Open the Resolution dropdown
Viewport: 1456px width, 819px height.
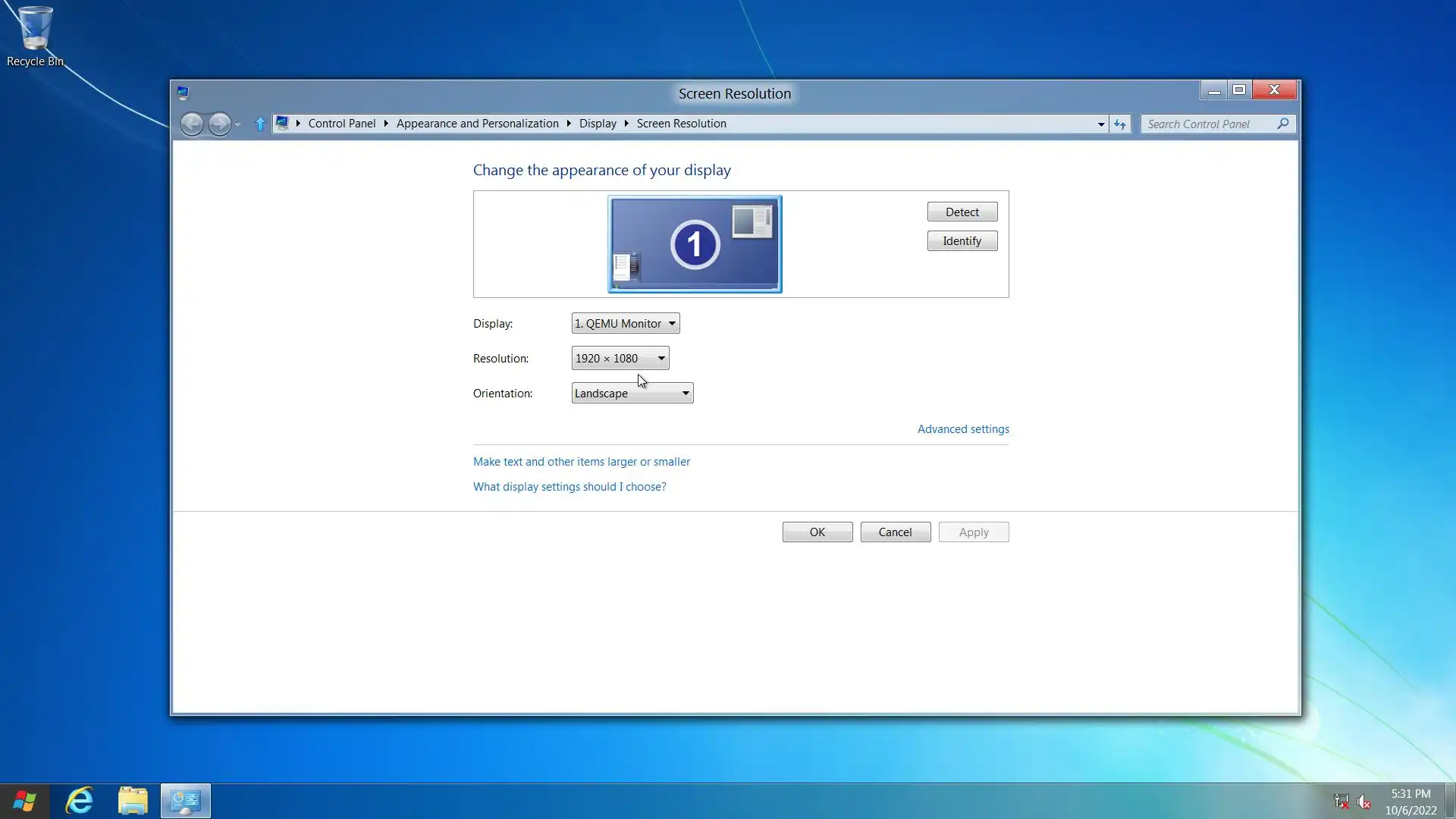point(620,358)
